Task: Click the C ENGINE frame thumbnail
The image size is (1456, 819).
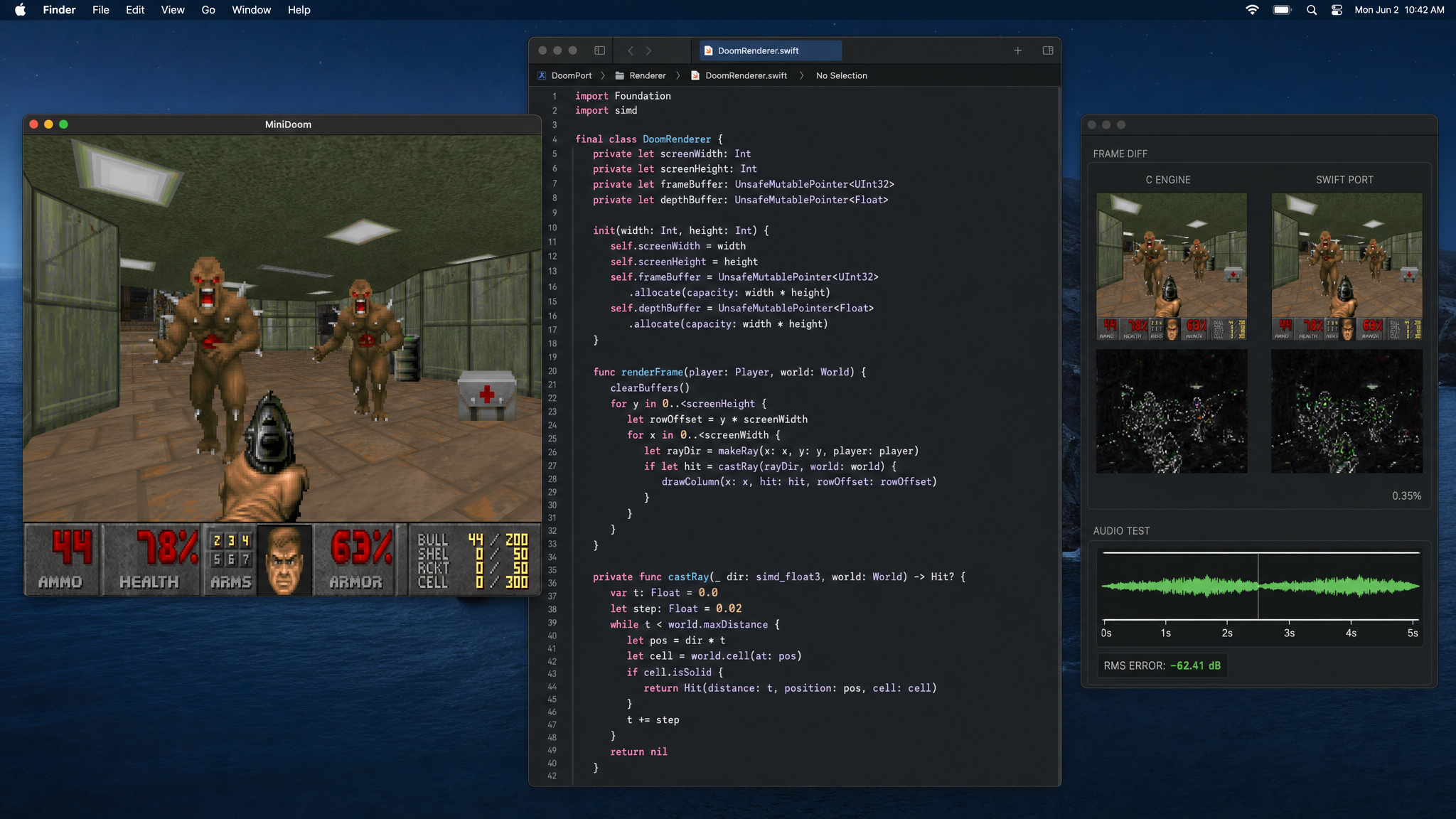Action: click(x=1171, y=266)
